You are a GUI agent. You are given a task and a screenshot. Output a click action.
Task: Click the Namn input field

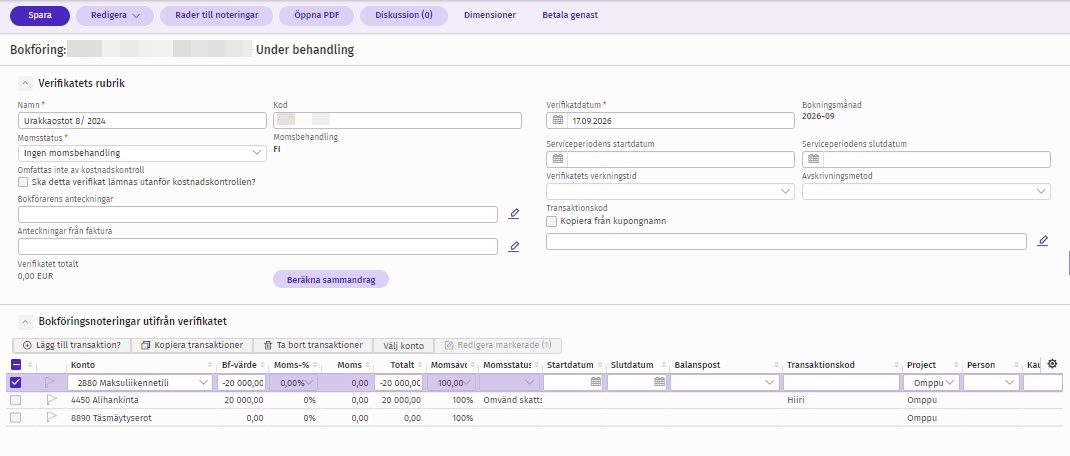[142, 120]
